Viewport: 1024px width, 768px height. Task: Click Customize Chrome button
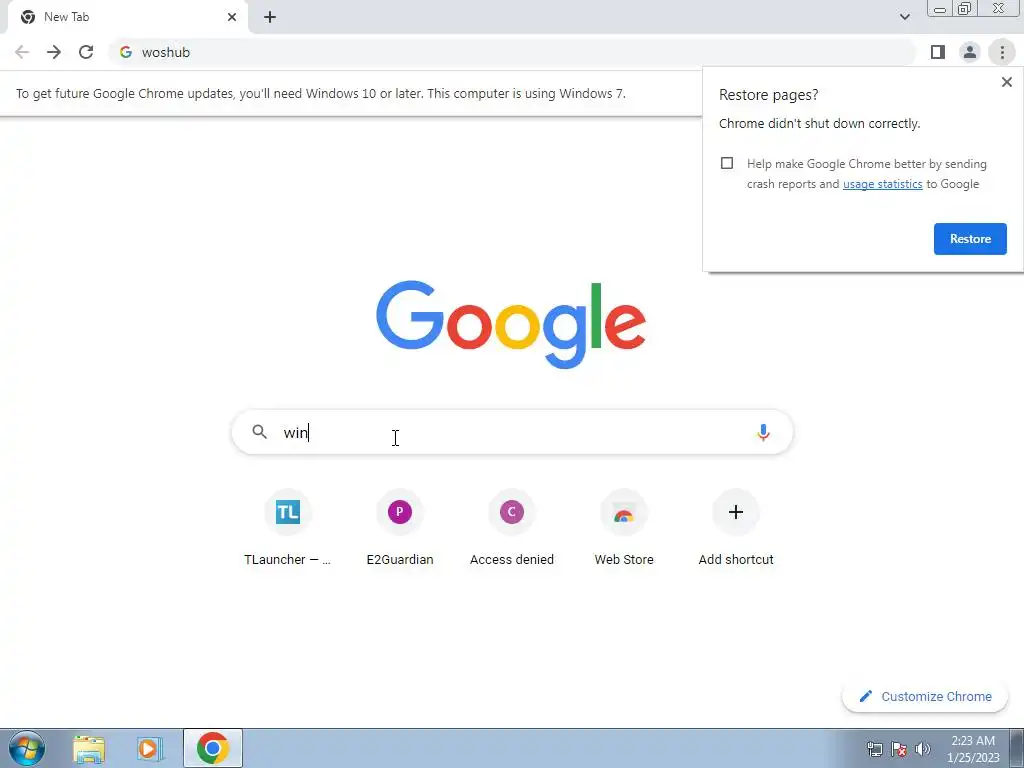coord(925,696)
